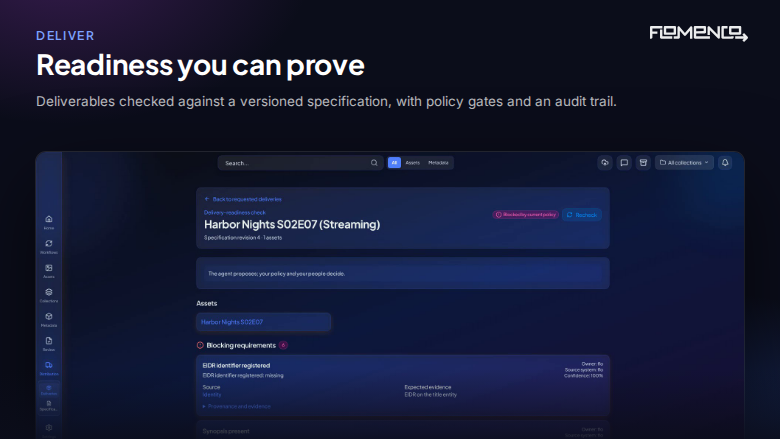Image resolution: width=780 pixels, height=439 pixels.
Task: Open Workflows in the sidebar
Action: point(49,246)
